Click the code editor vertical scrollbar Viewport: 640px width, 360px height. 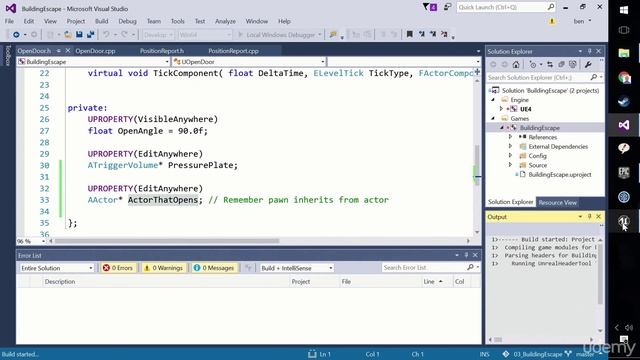[477, 164]
